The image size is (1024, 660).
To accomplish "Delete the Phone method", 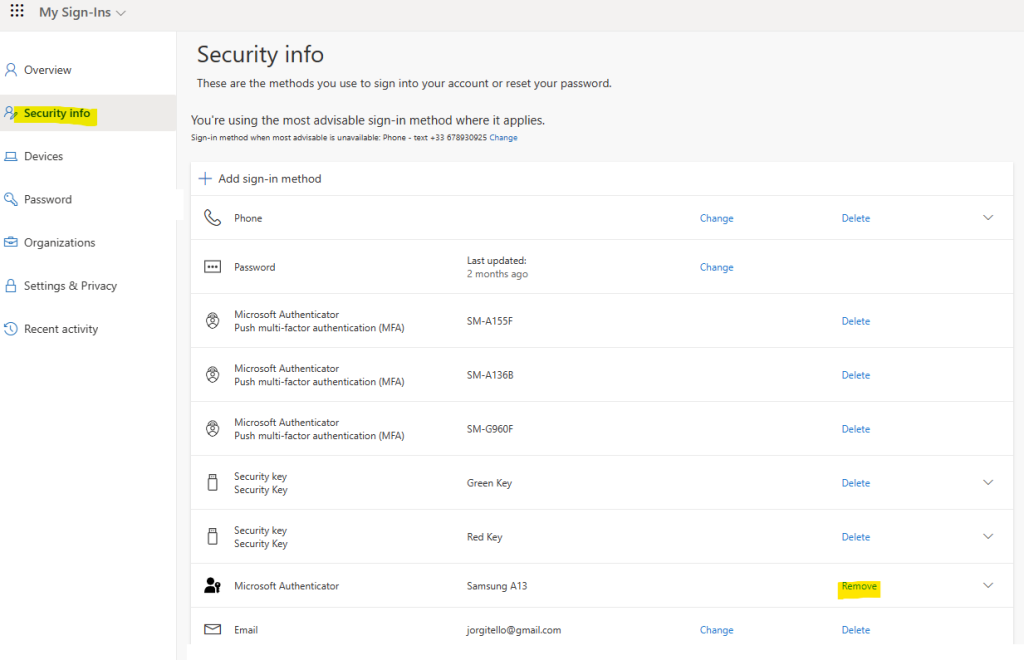I will [x=856, y=218].
